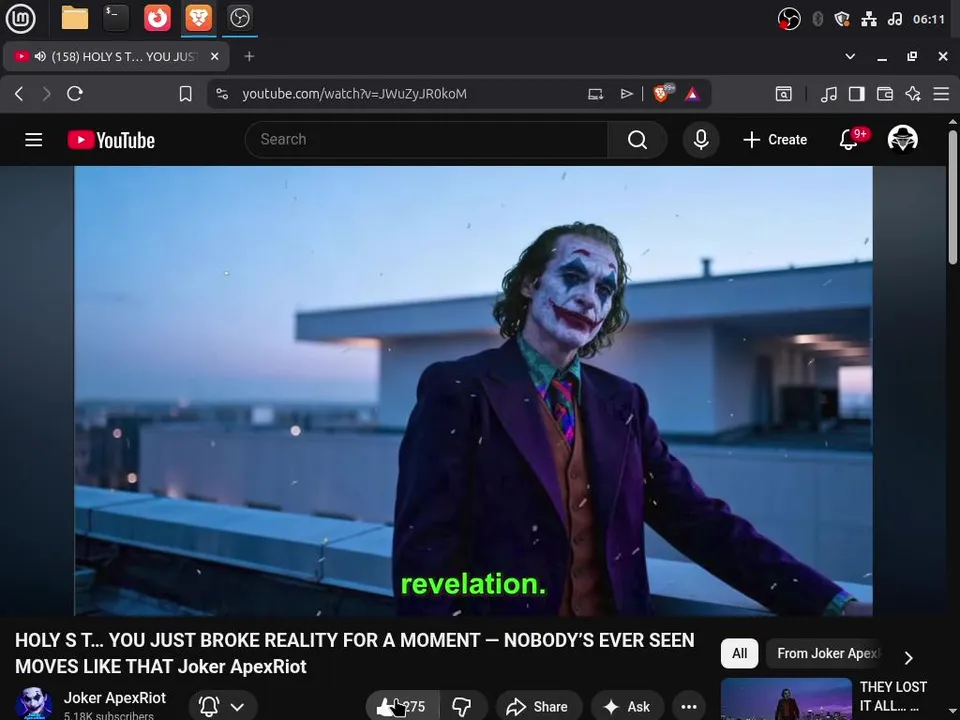
Task: Open the YouTube guide hamburger menu
Action: 34,140
